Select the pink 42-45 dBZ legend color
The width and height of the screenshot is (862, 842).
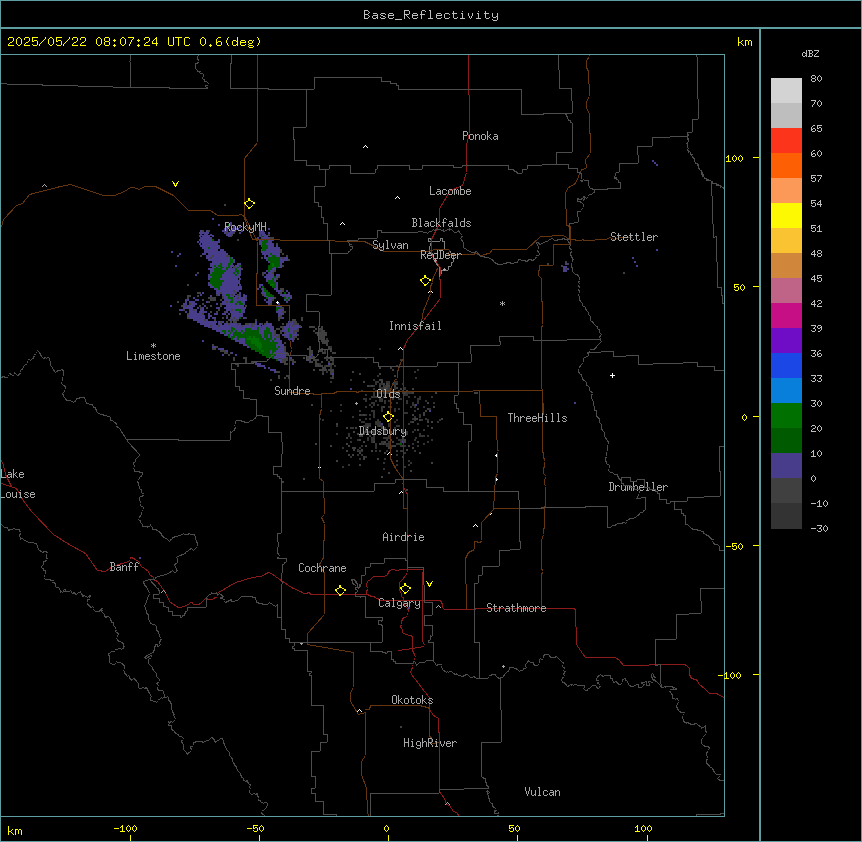(786, 290)
